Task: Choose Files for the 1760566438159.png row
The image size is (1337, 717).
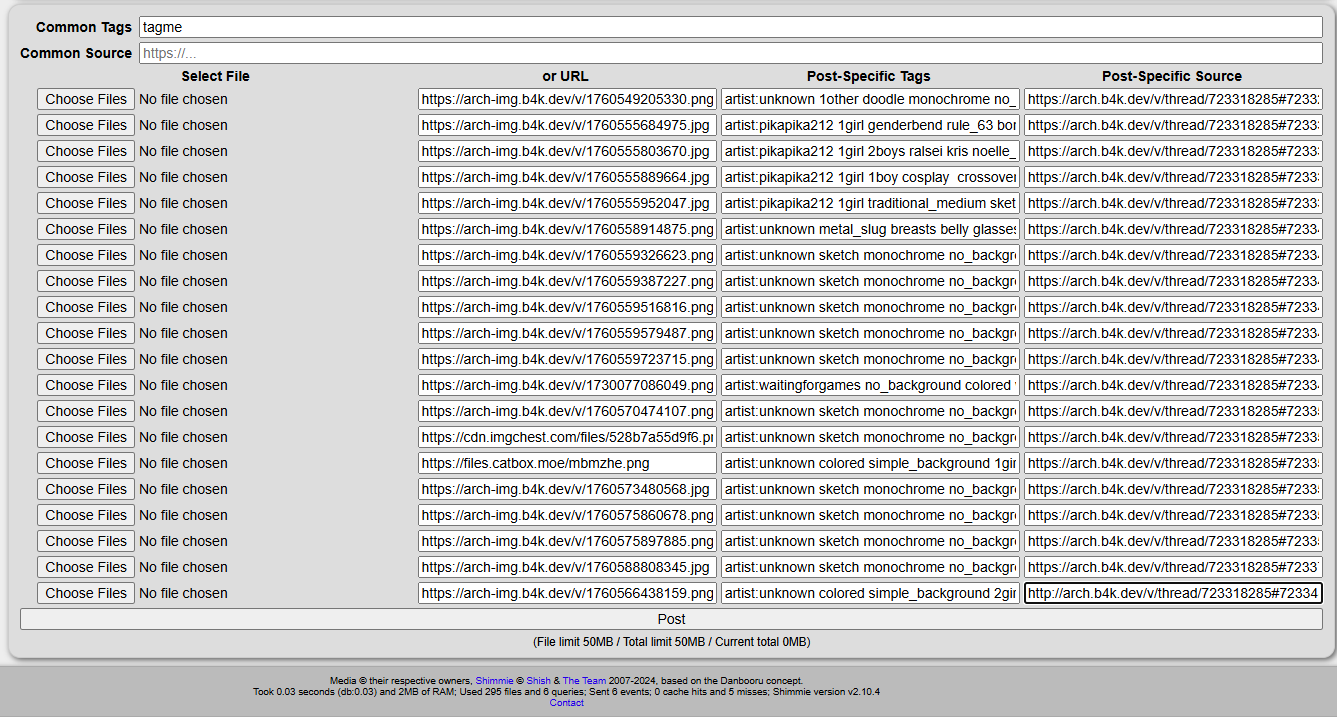Action: coord(86,593)
